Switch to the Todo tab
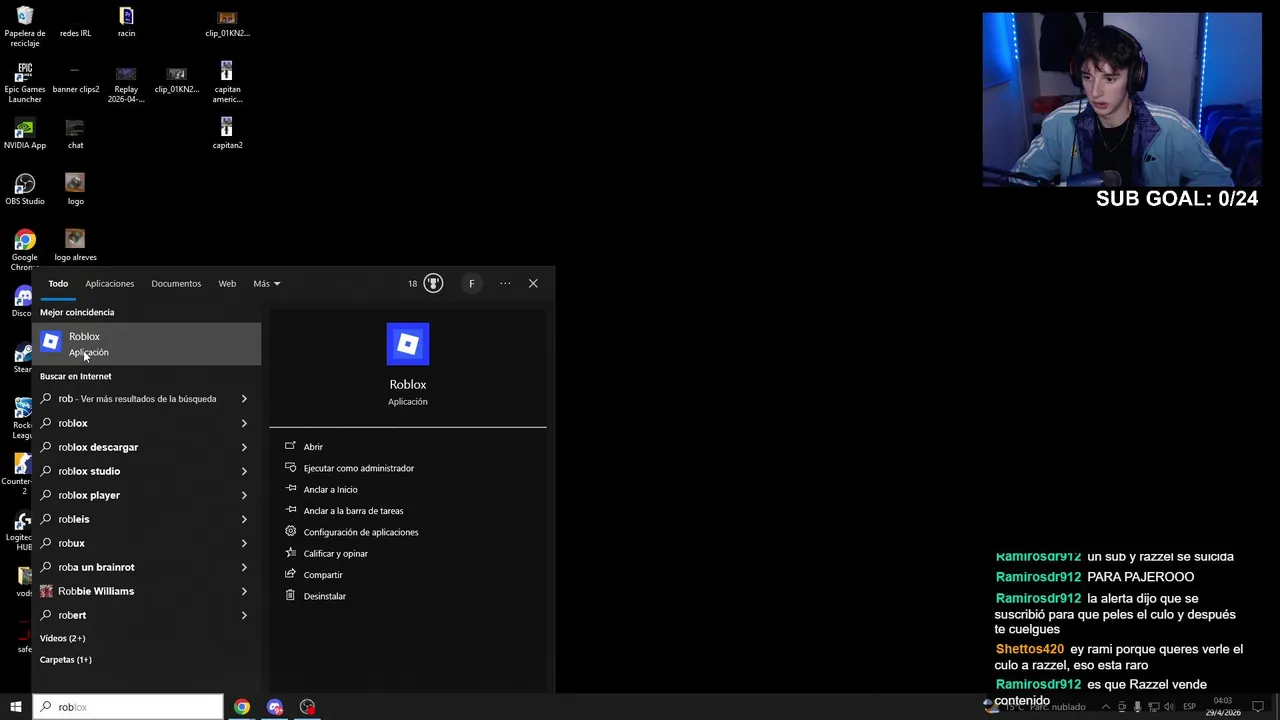The image size is (1280, 720). 58,284
